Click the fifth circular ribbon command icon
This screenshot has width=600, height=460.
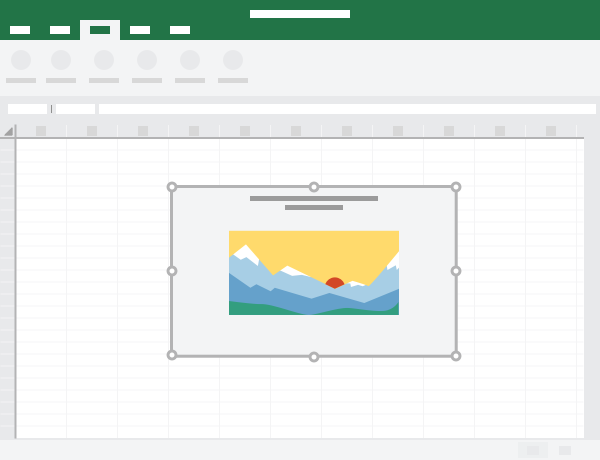point(190,60)
